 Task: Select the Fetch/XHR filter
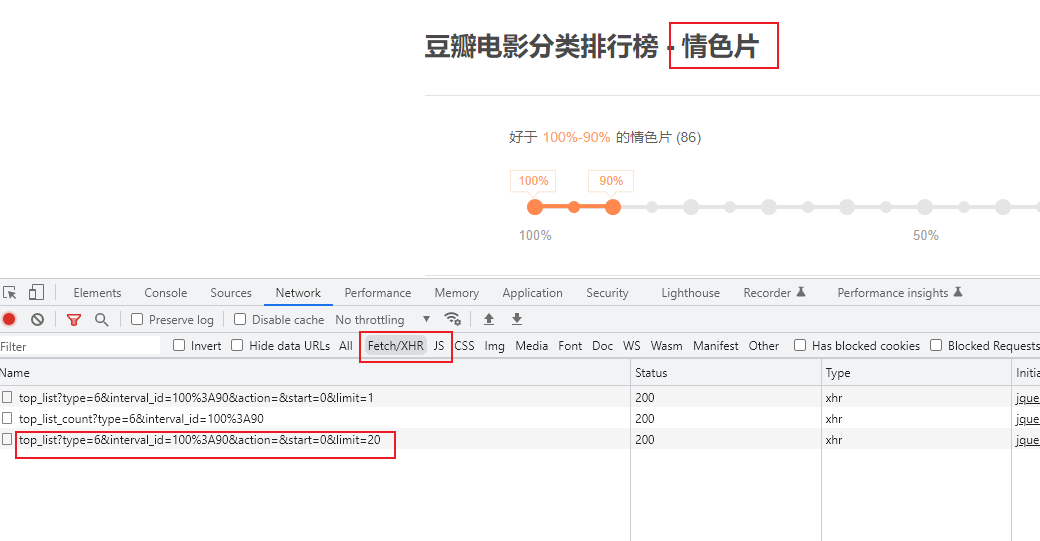[395, 345]
